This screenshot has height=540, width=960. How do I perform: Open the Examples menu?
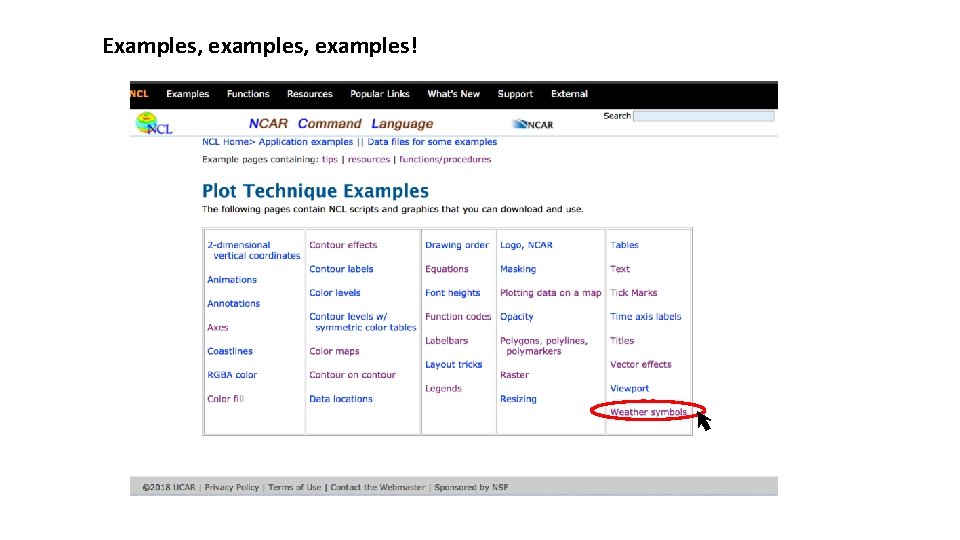pos(187,94)
